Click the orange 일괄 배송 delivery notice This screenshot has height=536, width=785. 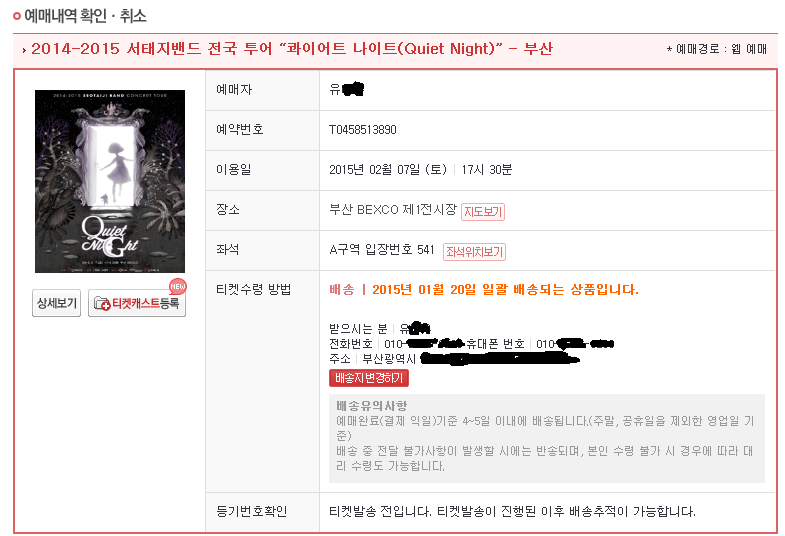pyautogui.click(x=484, y=290)
